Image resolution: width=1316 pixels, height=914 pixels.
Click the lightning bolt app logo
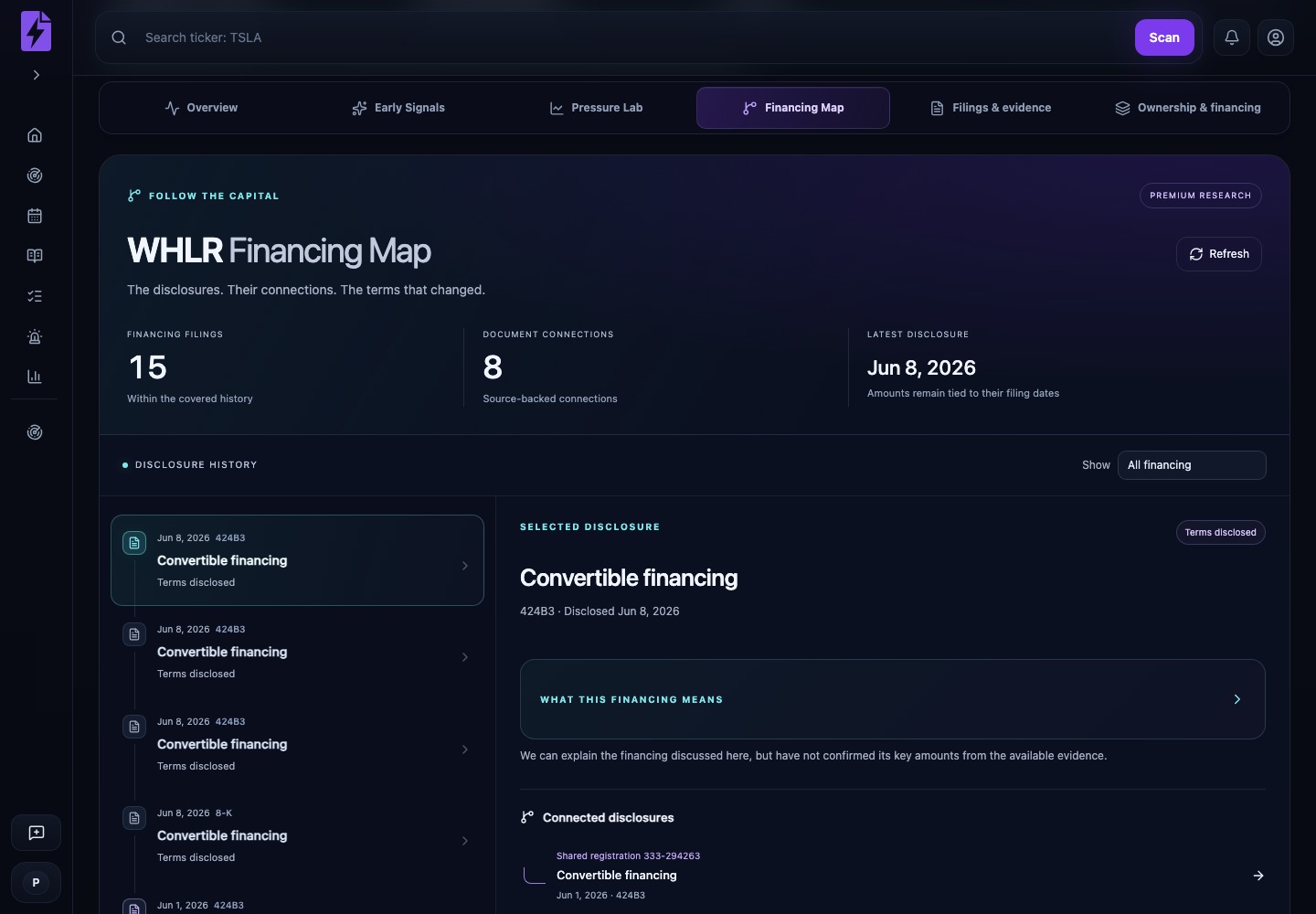click(36, 31)
